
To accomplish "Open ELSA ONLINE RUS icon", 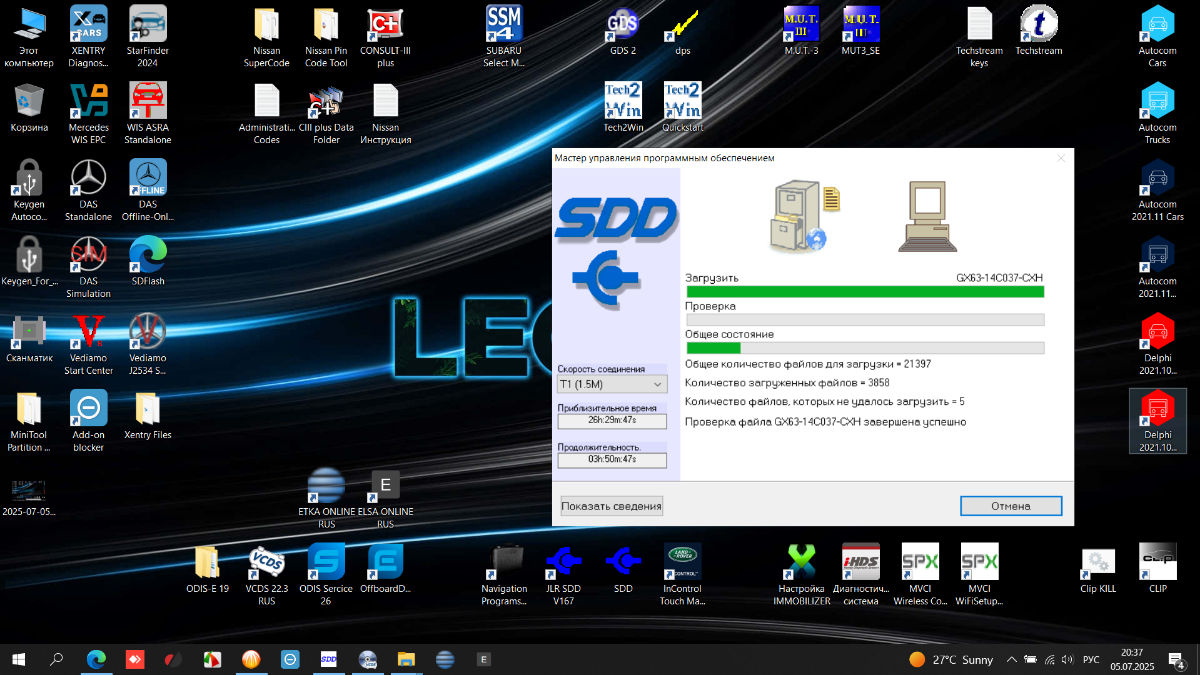I will pyautogui.click(x=385, y=497).
